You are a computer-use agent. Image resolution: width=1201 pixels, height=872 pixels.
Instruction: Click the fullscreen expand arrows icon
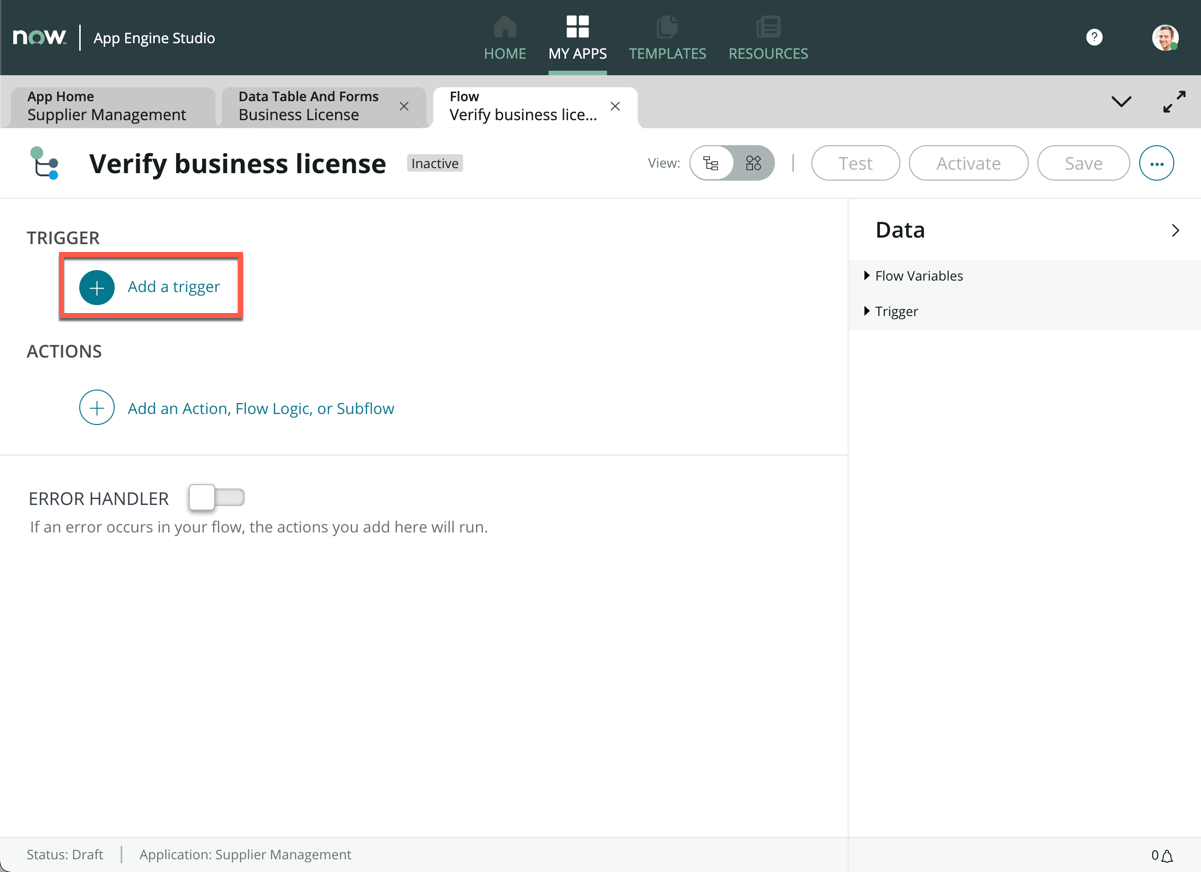(1174, 102)
